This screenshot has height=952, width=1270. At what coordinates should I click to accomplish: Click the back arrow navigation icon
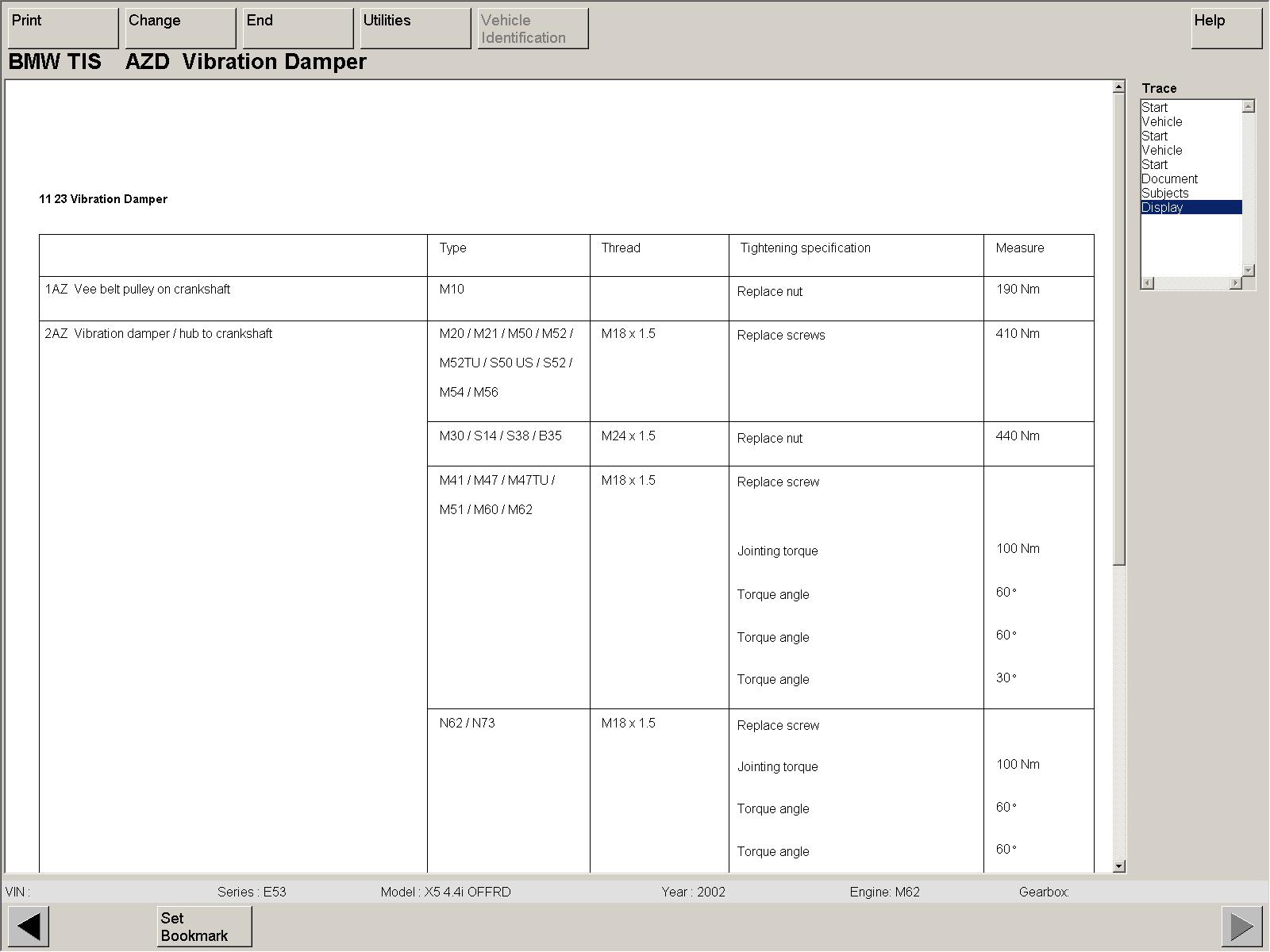(x=29, y=926)
